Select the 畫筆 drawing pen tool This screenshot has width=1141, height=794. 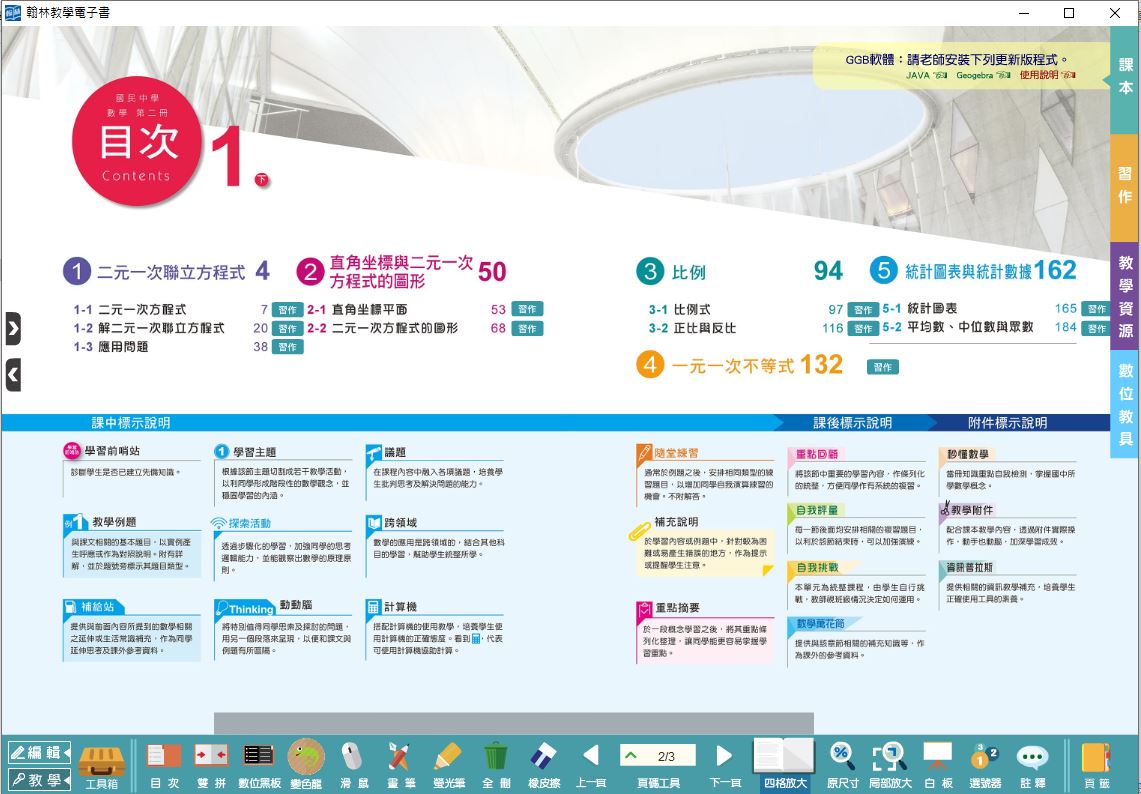click(400, 765)
